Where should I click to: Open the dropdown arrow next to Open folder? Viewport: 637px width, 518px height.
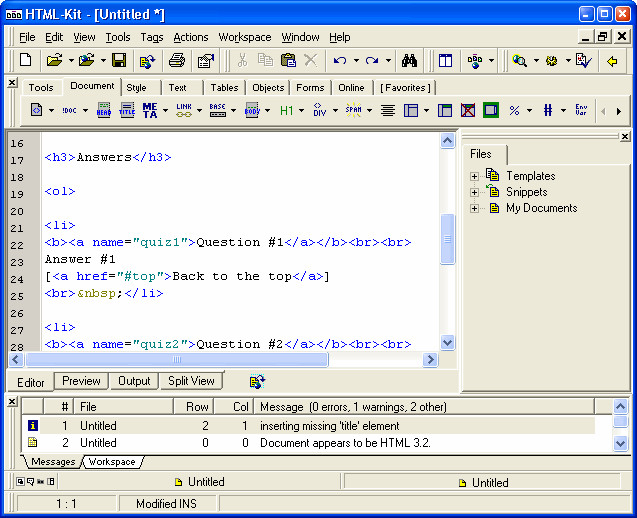71,61
